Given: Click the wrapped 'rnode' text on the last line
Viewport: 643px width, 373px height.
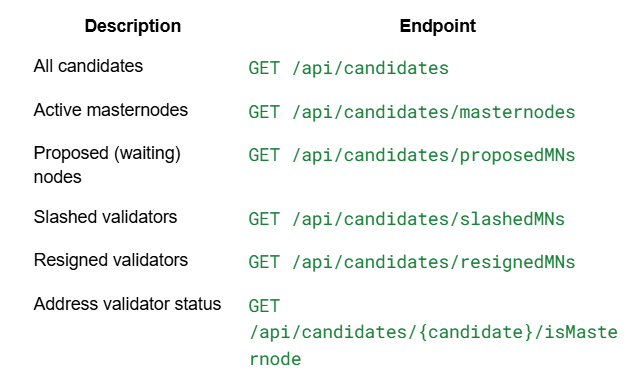Looking at the screenshot, I should pyautogui.click(x=275, y=359).
